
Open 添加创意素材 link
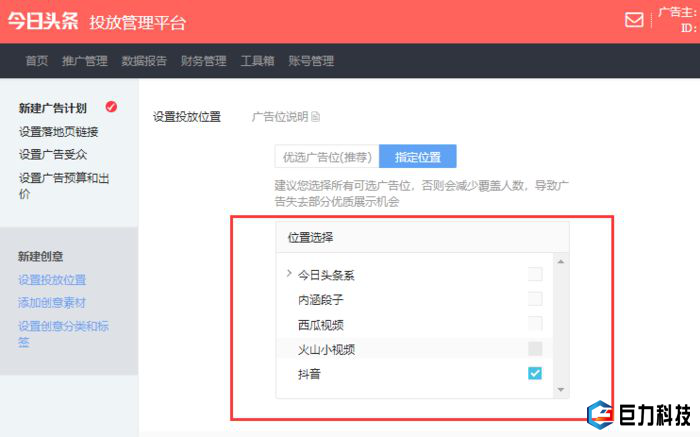52,303
